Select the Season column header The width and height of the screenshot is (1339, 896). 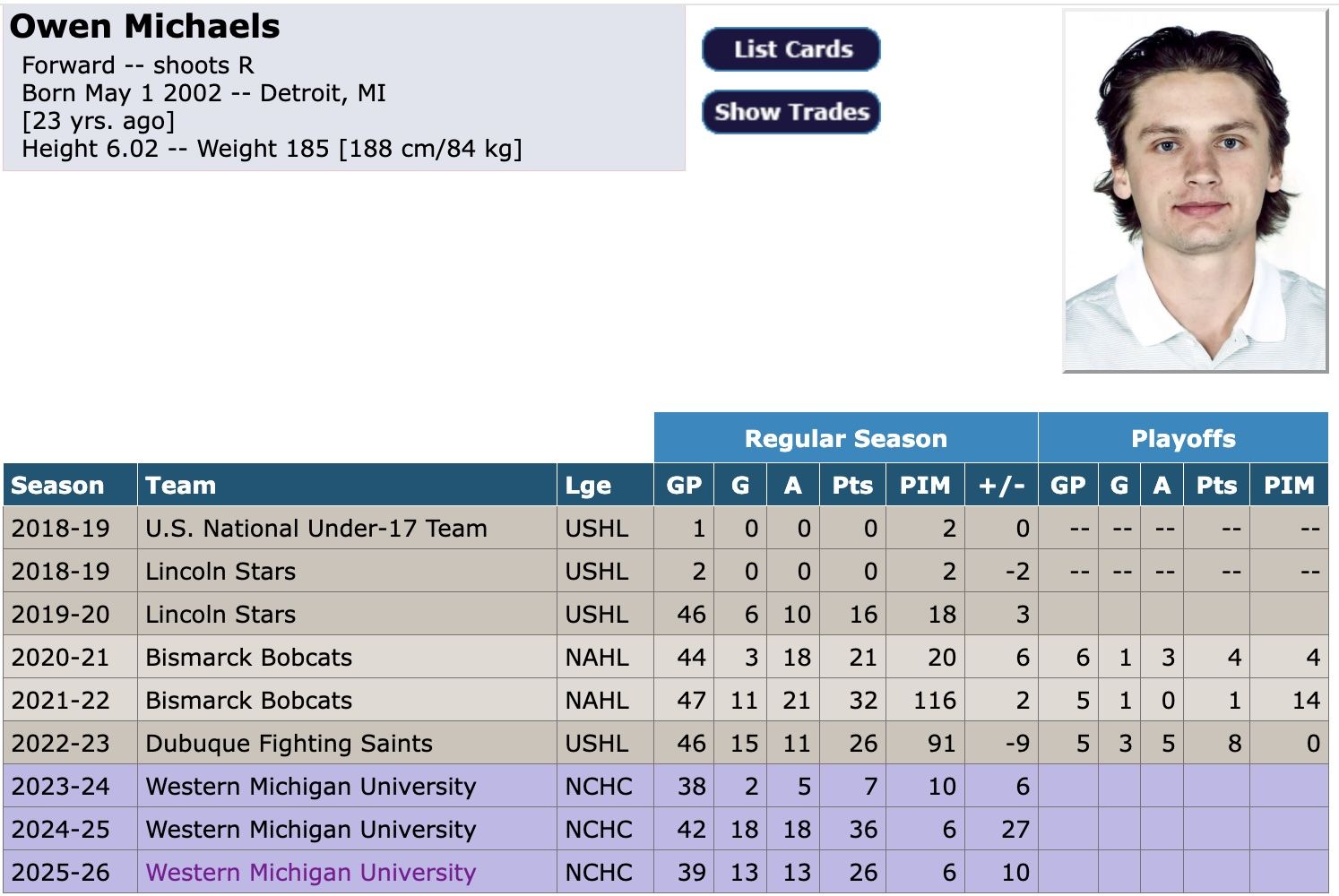click(57, 486)
